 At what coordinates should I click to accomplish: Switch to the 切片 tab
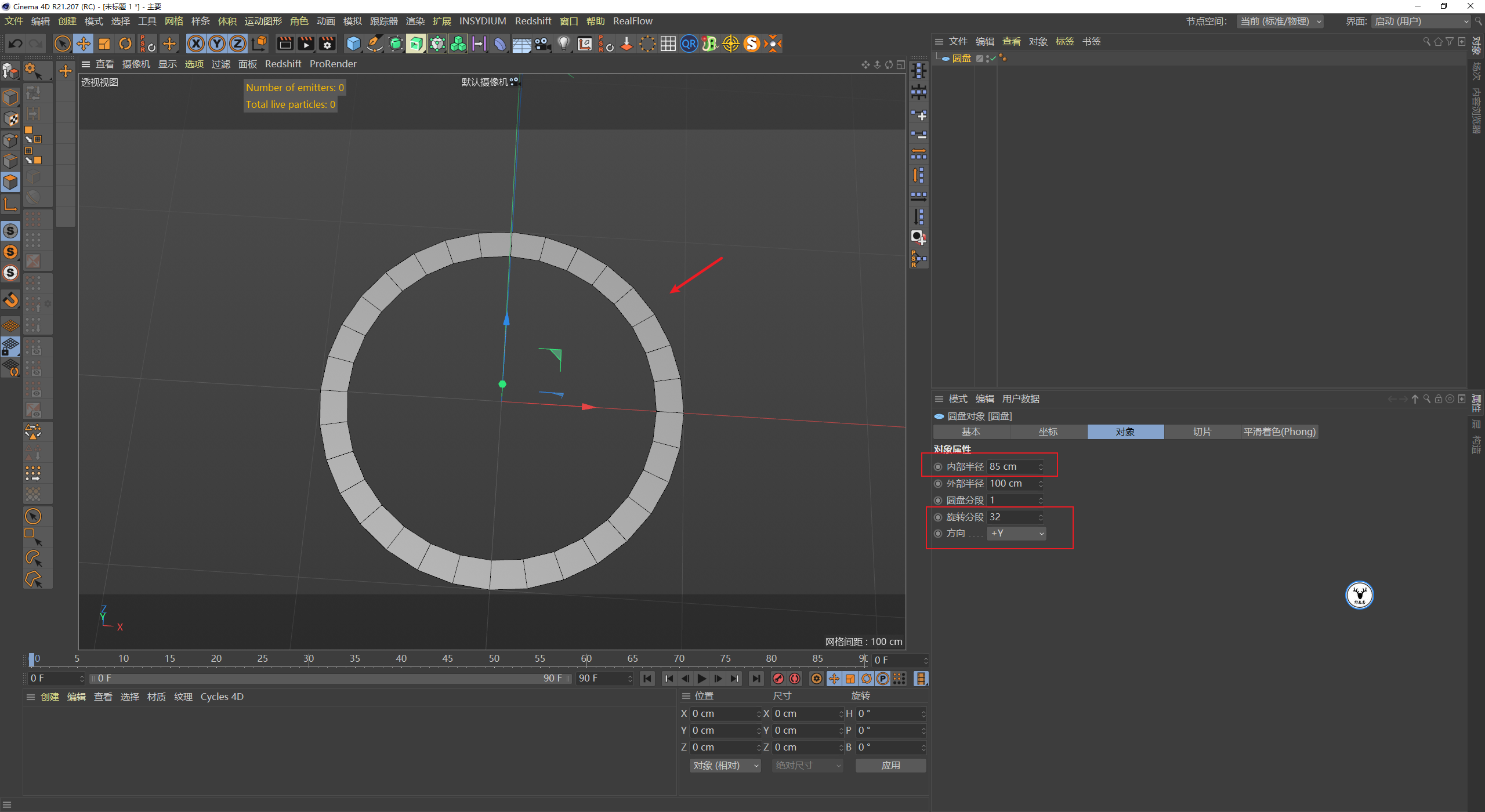tap(1202, 432)
